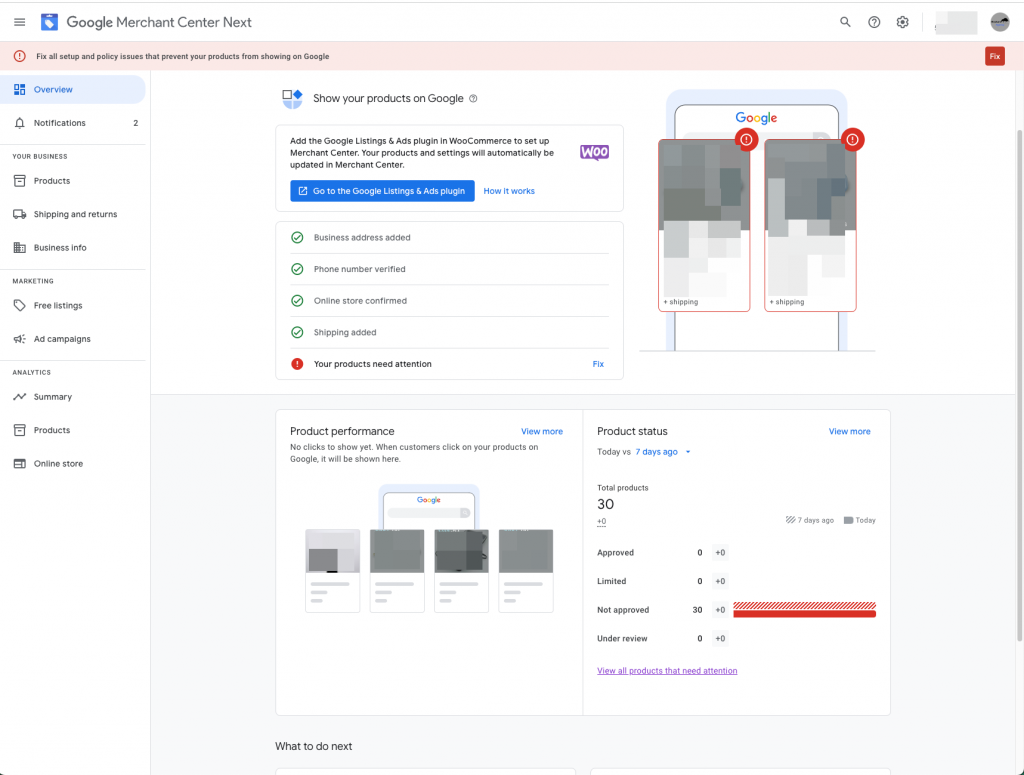Image resolution: width=1024 pixels, height=775 pixels.
Task: Click the Online store icon in sidebar
Action: [20, 464]
